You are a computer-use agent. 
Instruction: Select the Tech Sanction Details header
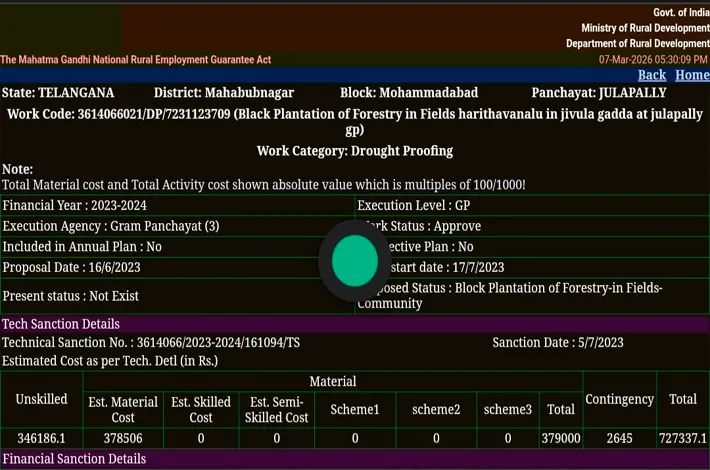(61, 324)
